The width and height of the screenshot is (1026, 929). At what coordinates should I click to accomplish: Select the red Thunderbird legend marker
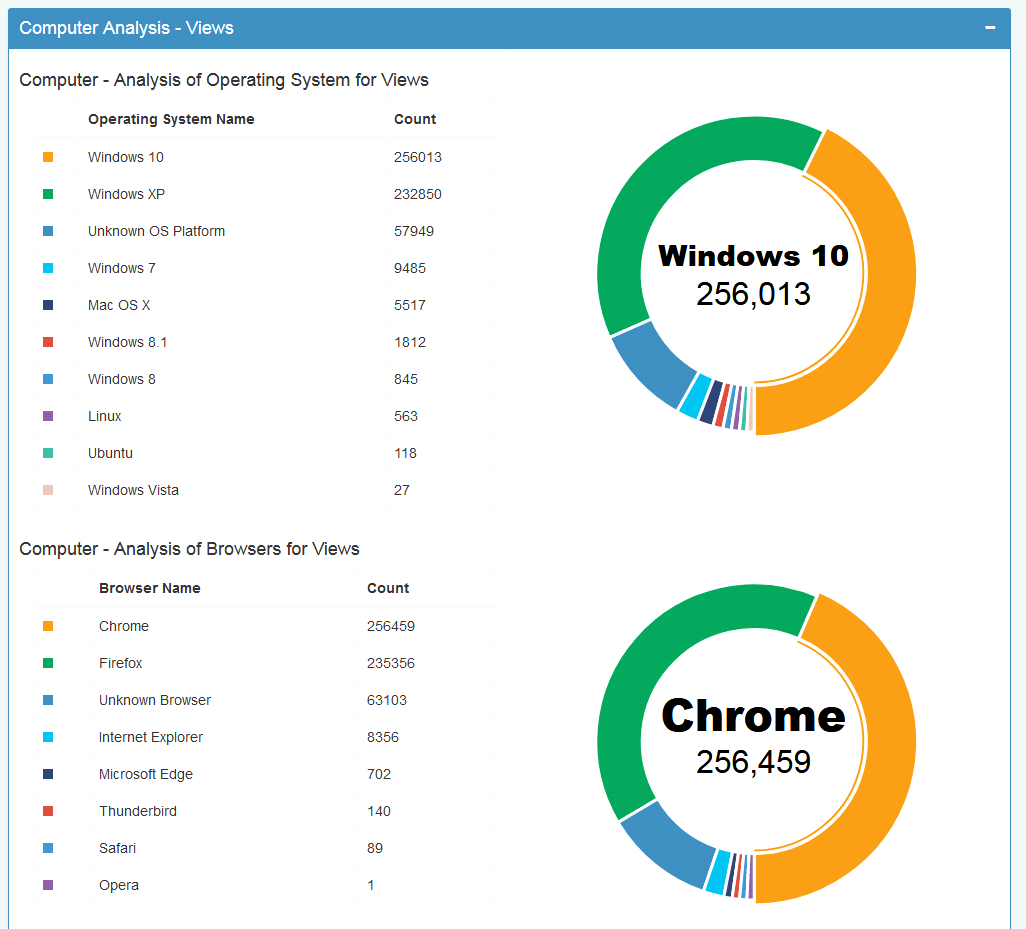click(48, 811)
